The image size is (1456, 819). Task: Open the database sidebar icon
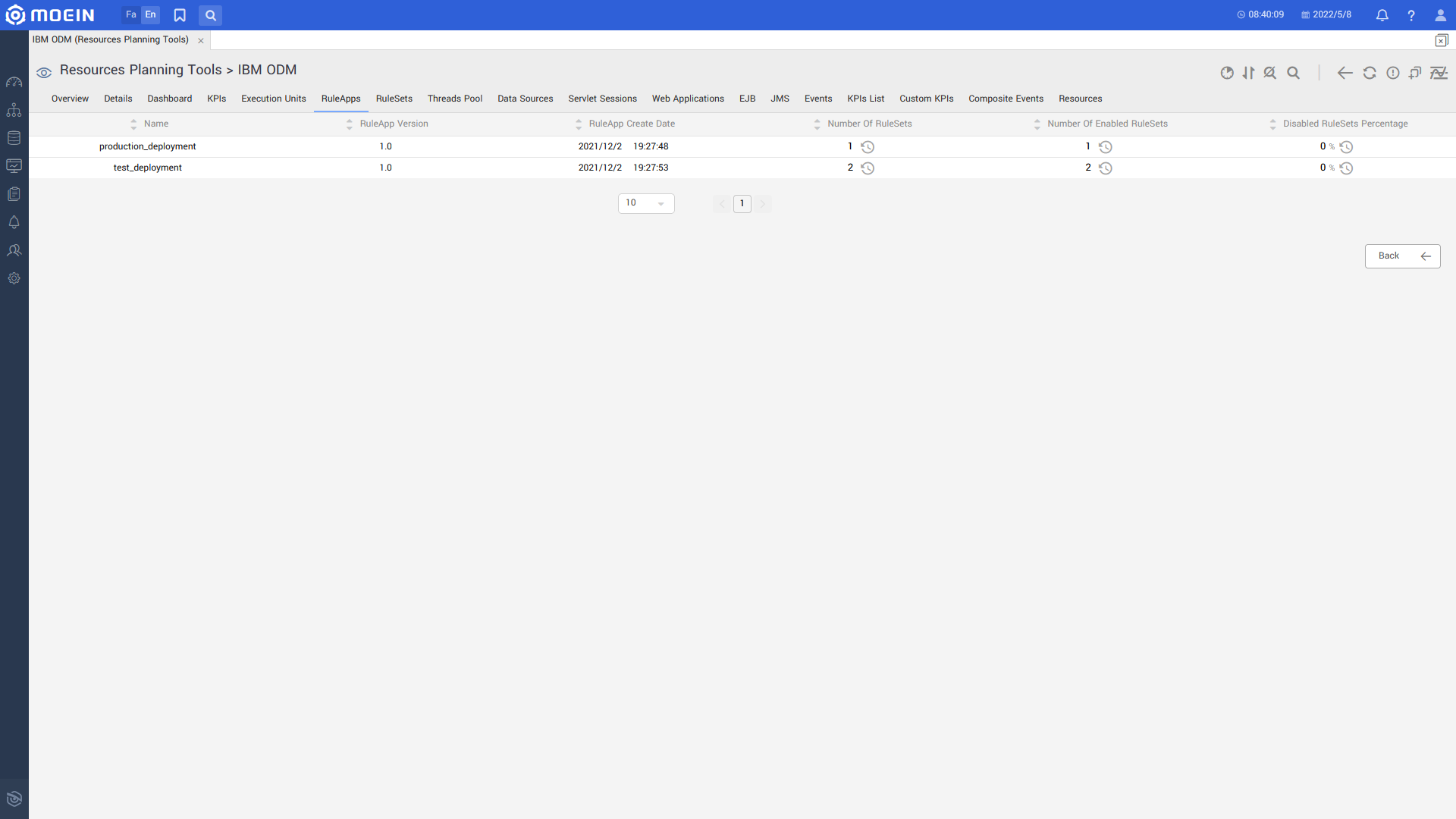(14, 138)
